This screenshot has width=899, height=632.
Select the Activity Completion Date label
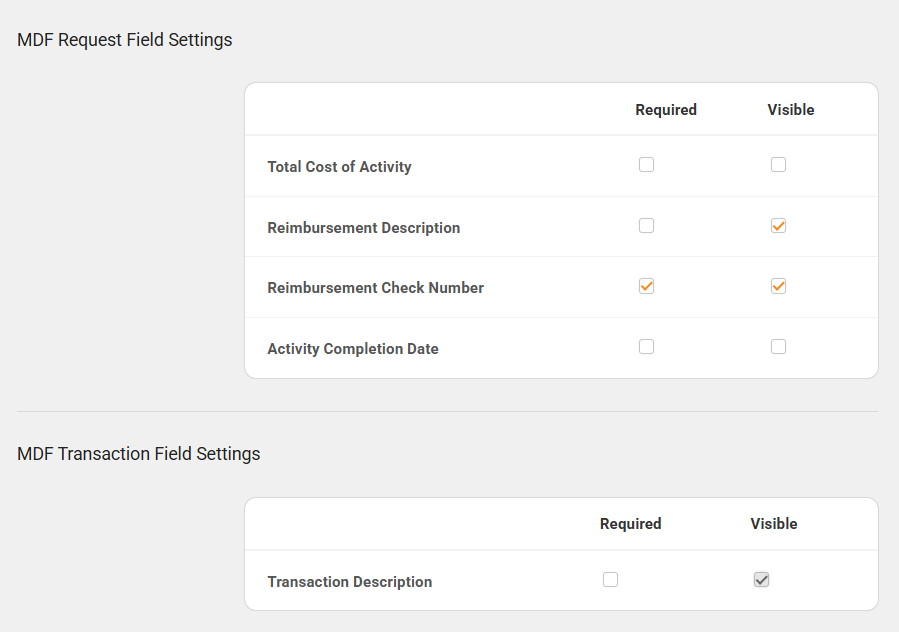[353, 349]
